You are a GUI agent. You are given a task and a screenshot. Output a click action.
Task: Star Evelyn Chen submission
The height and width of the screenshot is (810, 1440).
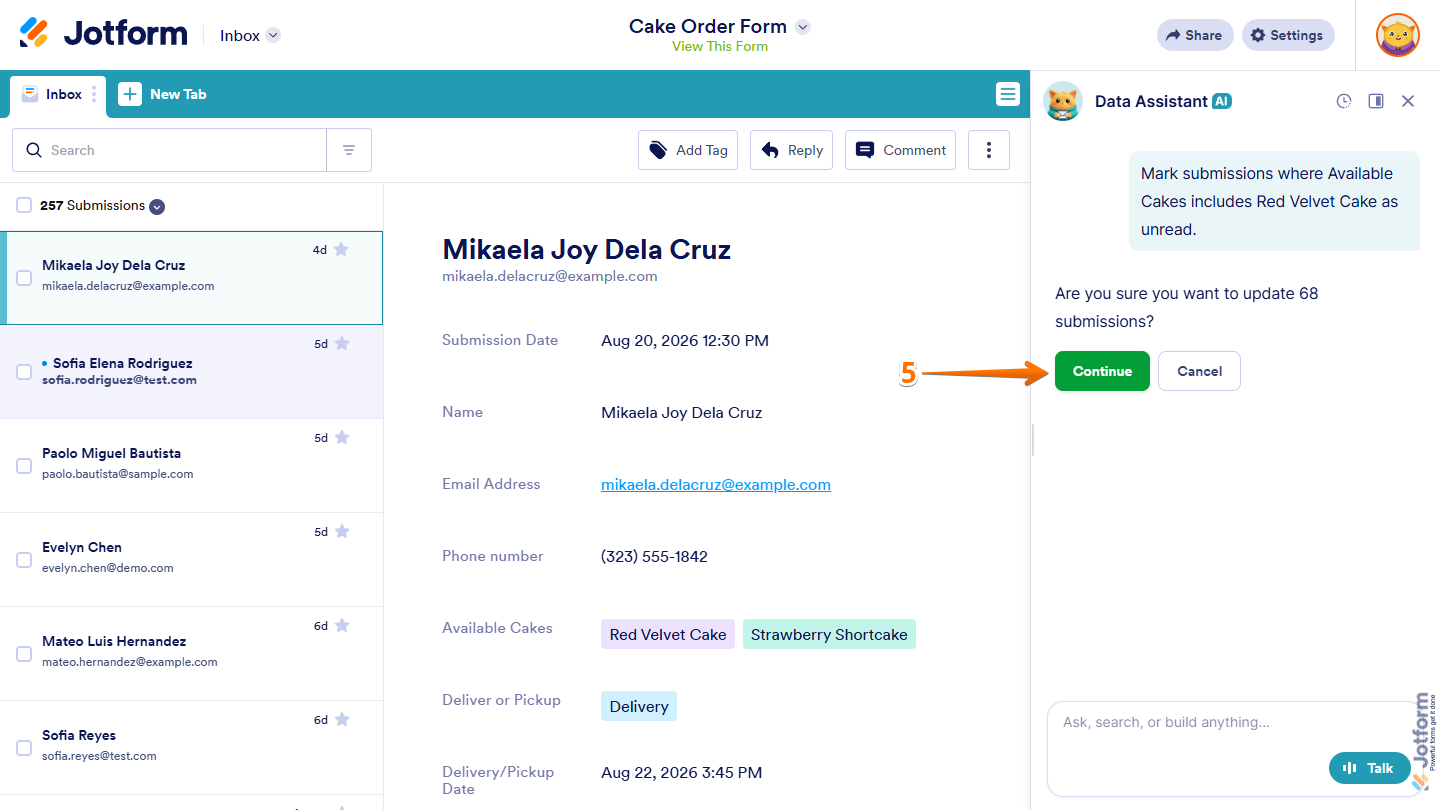[x=342, y=531]
